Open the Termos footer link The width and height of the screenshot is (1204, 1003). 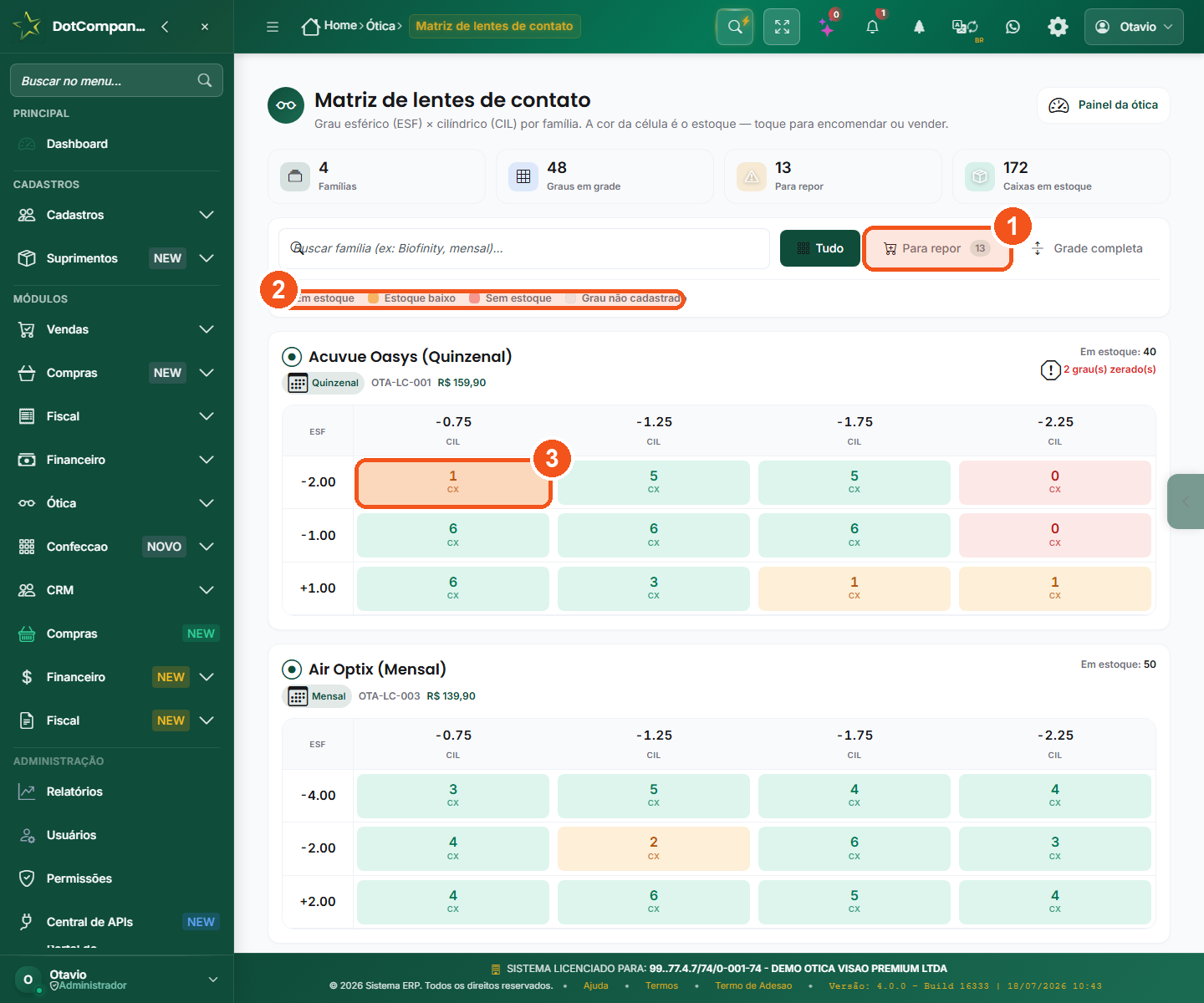661,986
